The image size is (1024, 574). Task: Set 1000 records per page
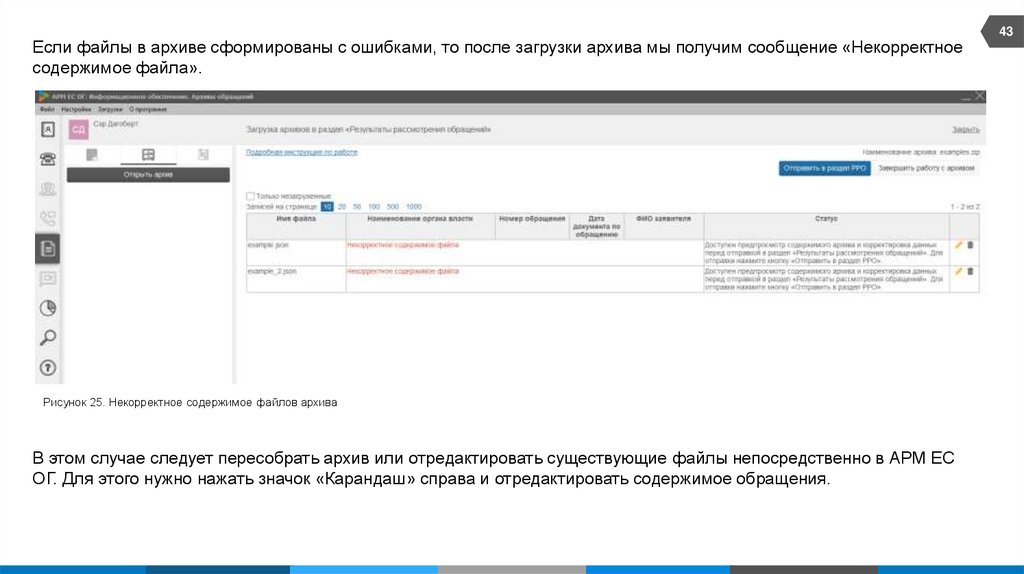pyautogui.click(x=414, y=206)
